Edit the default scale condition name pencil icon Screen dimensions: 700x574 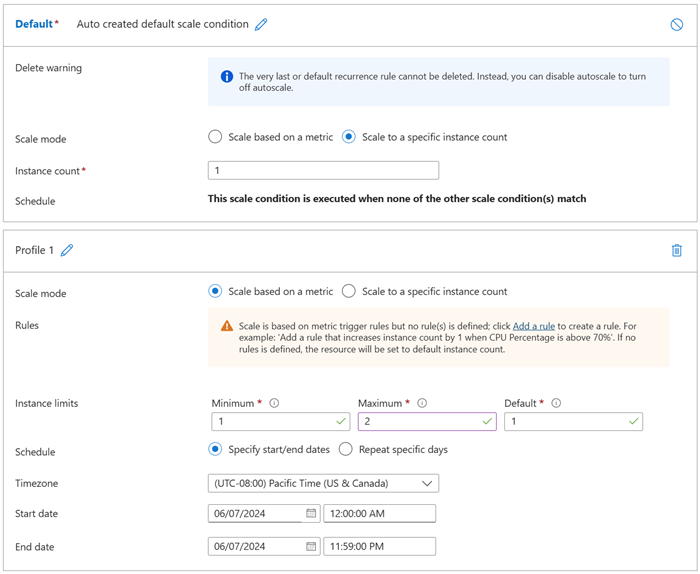[261, 25]
